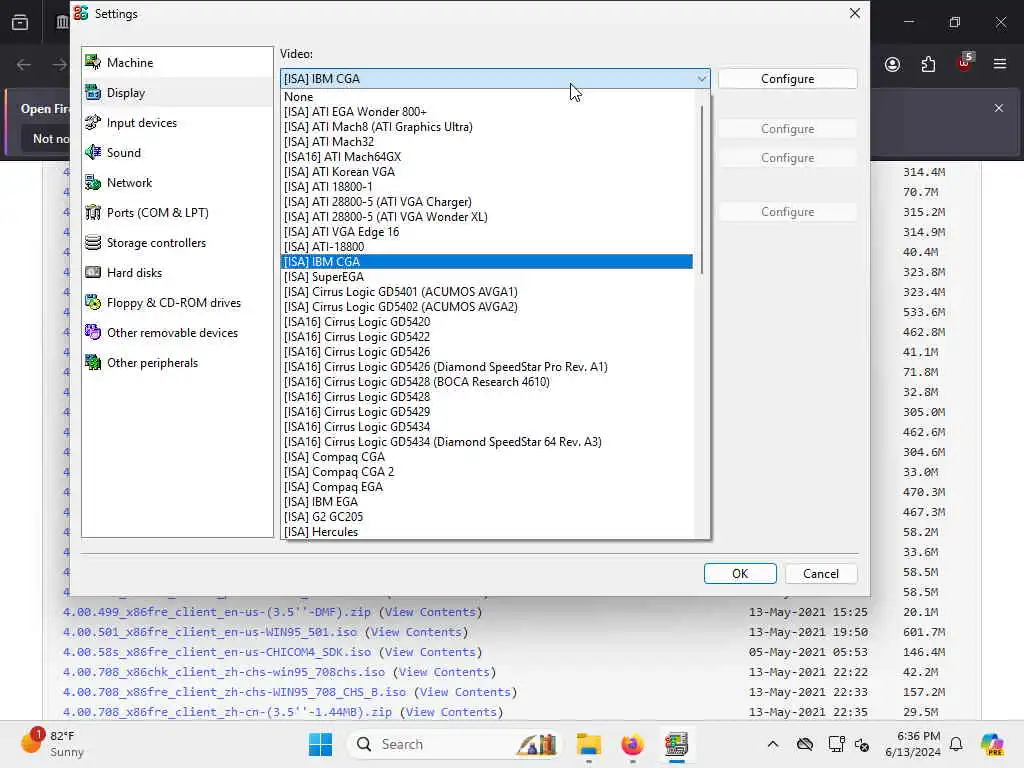The width and height of the screenshot is (1024, 768).
Task: Open the notification bell in taskbar
Action: 956,744
